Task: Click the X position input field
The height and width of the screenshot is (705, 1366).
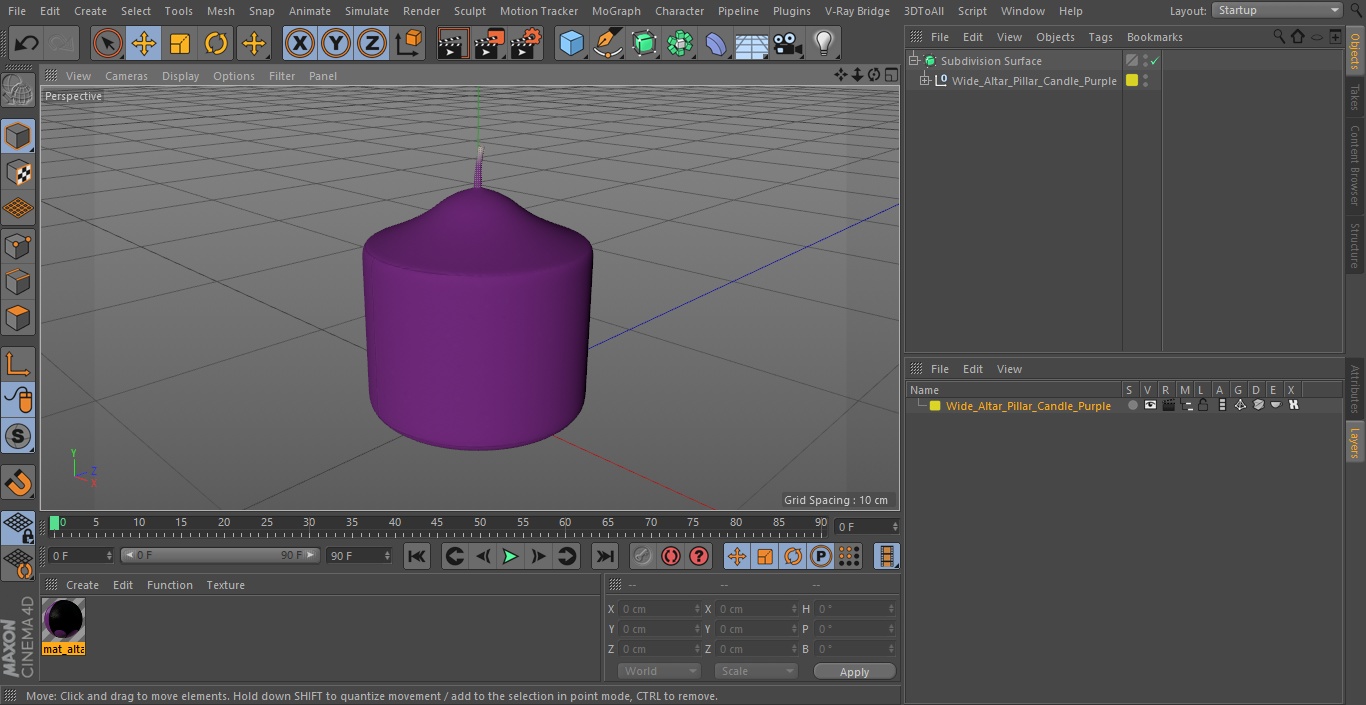Action: pyautogui.click(x=660, y=609)
